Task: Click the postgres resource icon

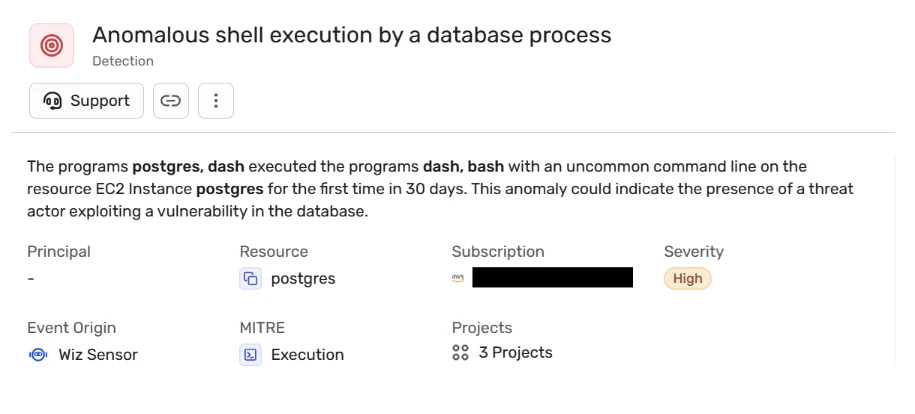Action: coord(250,279)
